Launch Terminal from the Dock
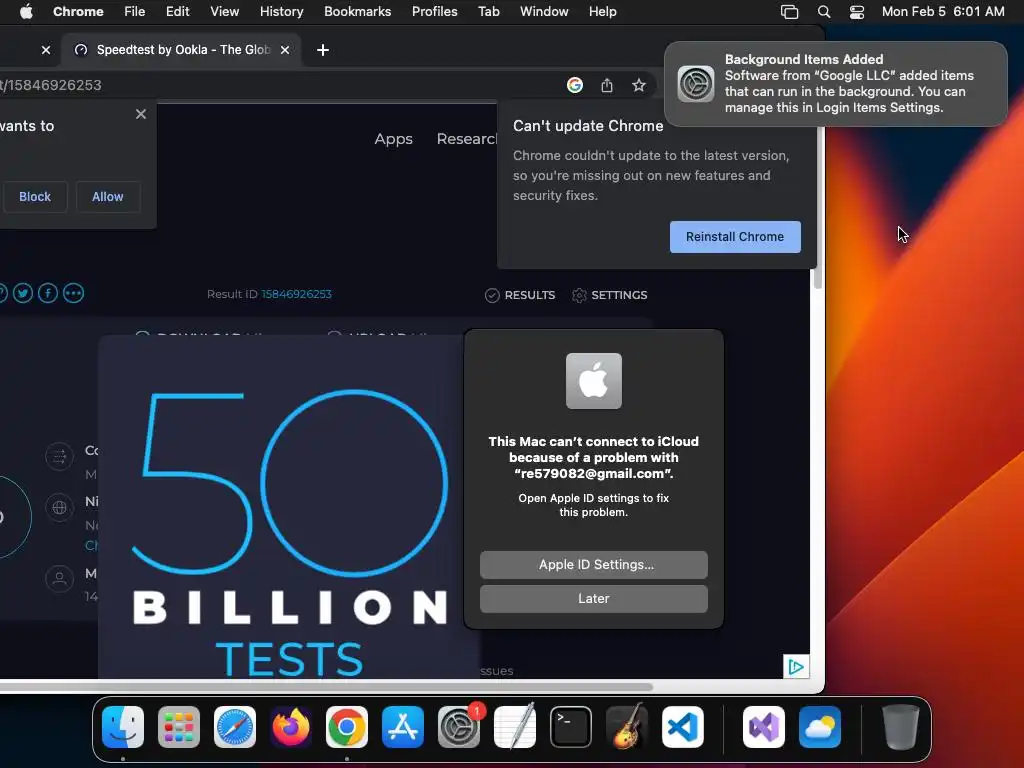 [571, 727]
